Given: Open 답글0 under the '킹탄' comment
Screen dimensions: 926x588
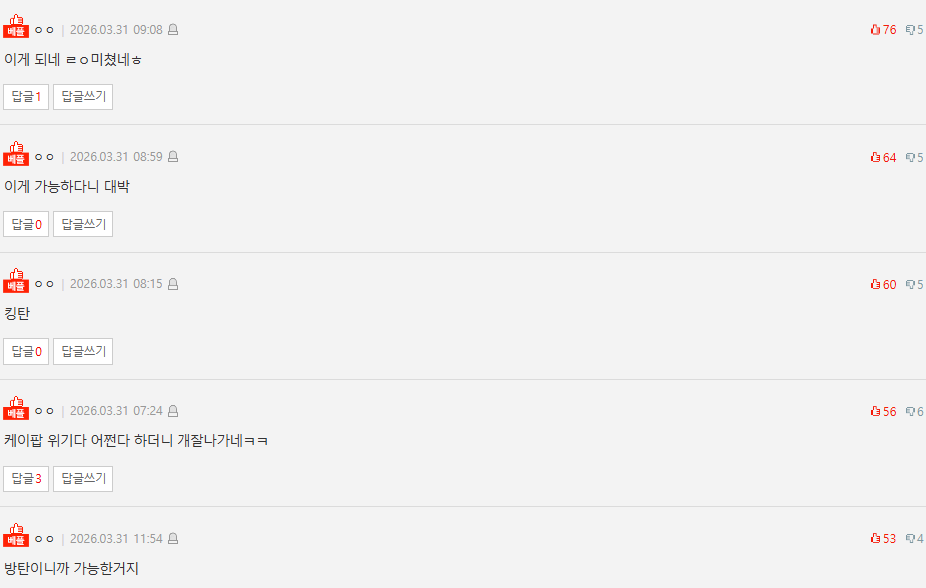Looking at the screenshot, I should click(x=26, y=351).
